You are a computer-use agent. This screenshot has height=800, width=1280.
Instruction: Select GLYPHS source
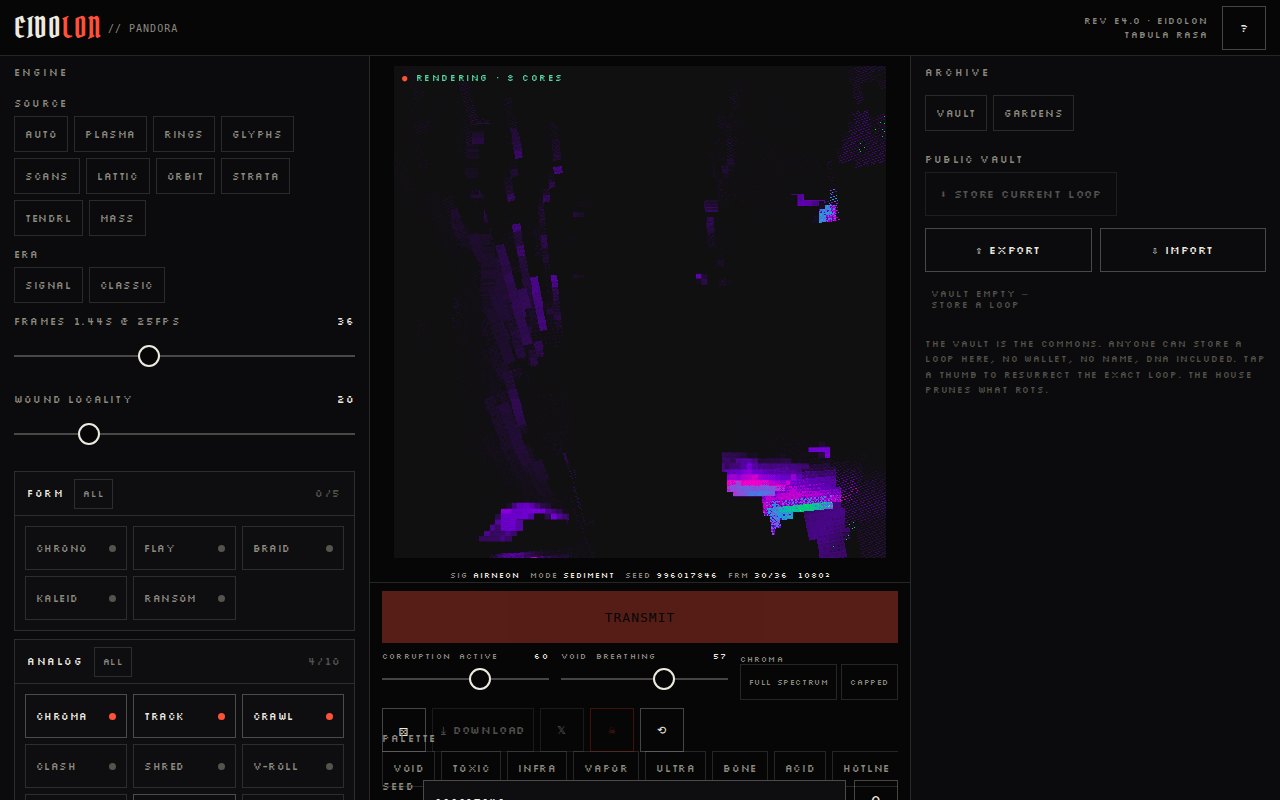tap(257, 134)
